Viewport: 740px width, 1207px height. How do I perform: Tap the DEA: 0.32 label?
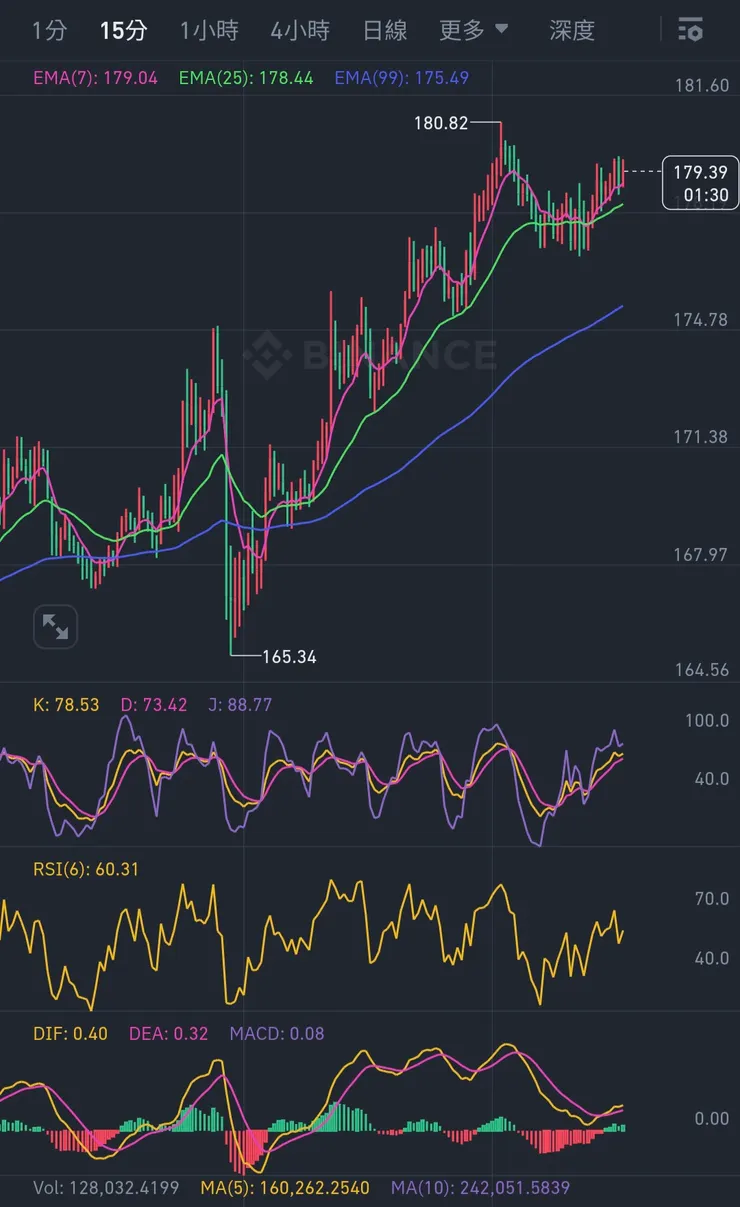click(x=169, y=1034)
